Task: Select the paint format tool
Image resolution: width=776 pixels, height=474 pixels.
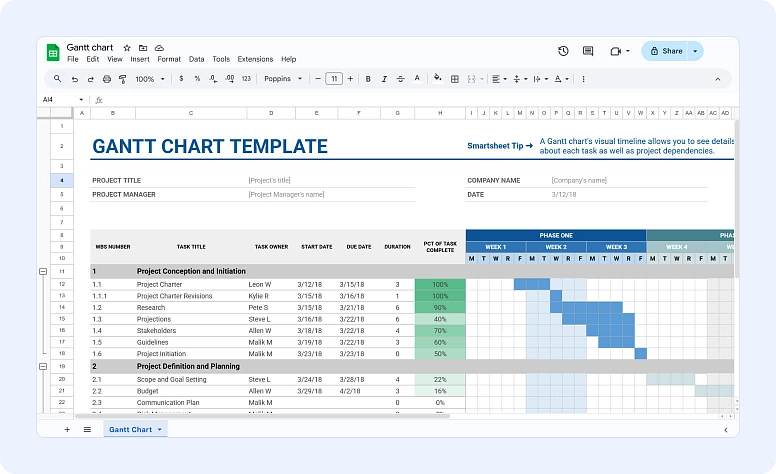Action: tap(122, 79)
